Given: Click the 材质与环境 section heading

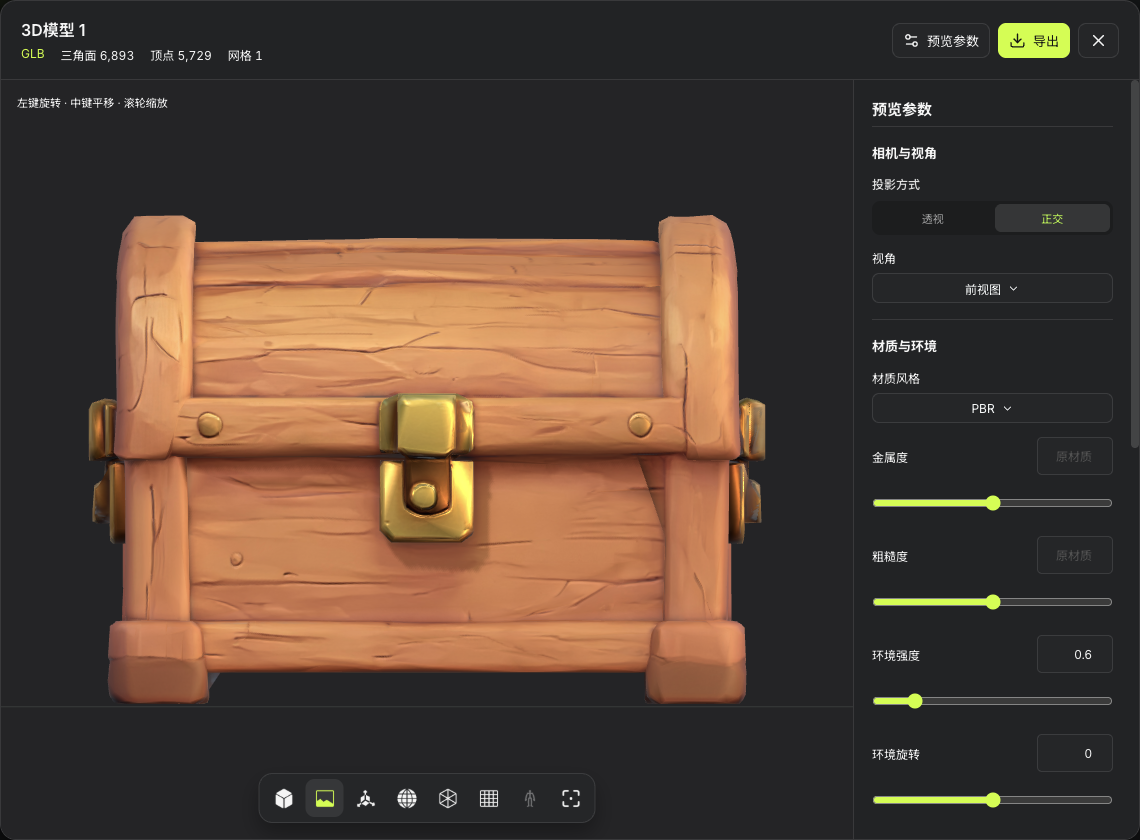Looking at the screenshot, I should (x=904, y=346).
